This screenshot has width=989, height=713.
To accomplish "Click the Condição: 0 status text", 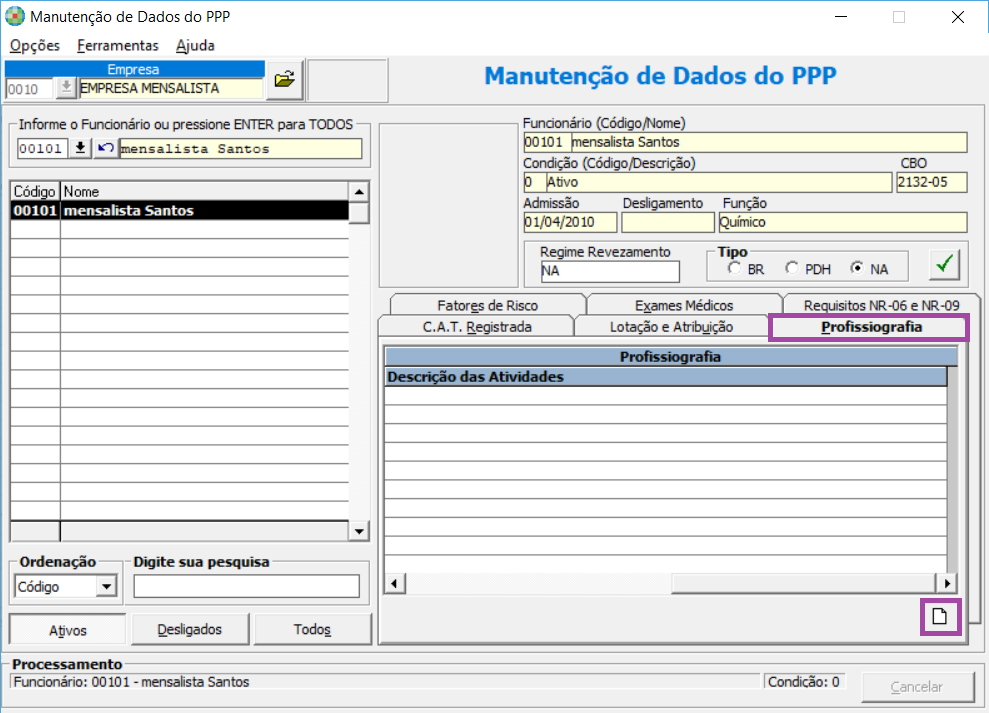I will [x=804, y=682].
